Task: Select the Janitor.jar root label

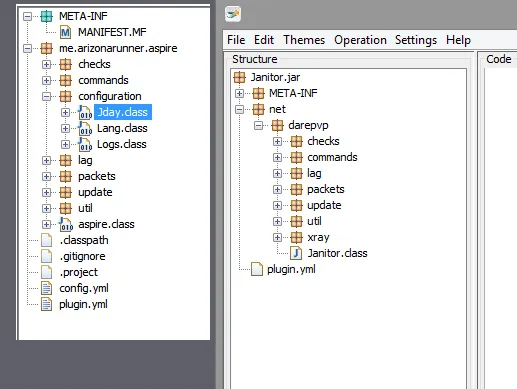Action: pyautogui.click(x=275, y=77)
